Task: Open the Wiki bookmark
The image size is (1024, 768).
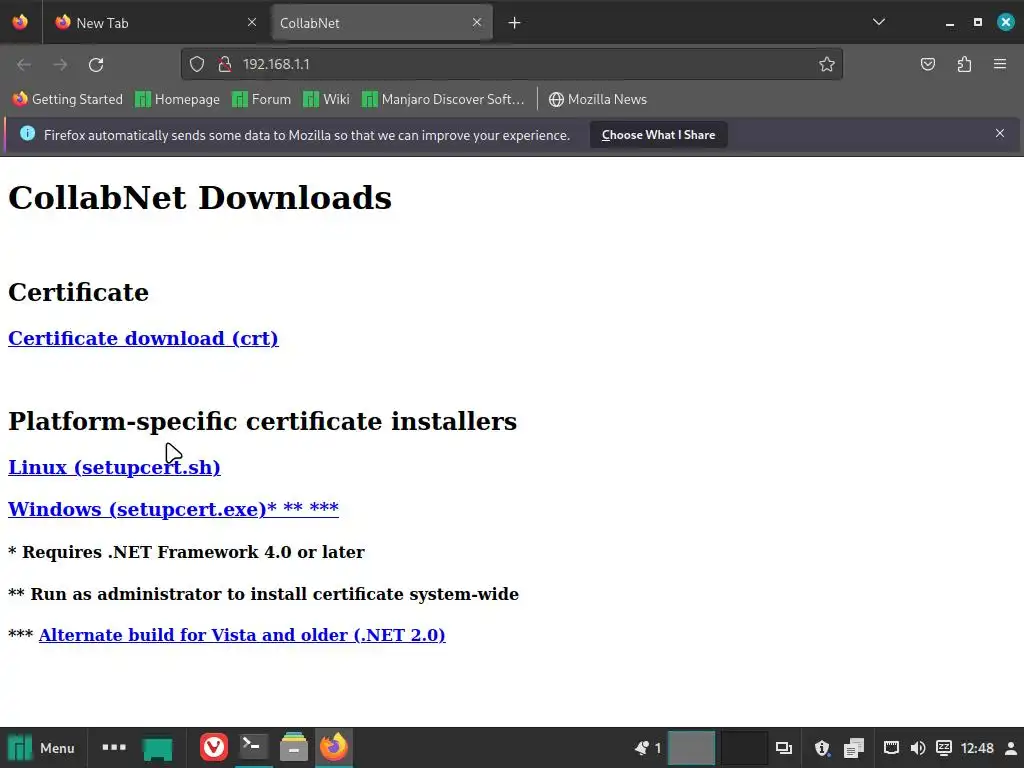Action: 327,99
